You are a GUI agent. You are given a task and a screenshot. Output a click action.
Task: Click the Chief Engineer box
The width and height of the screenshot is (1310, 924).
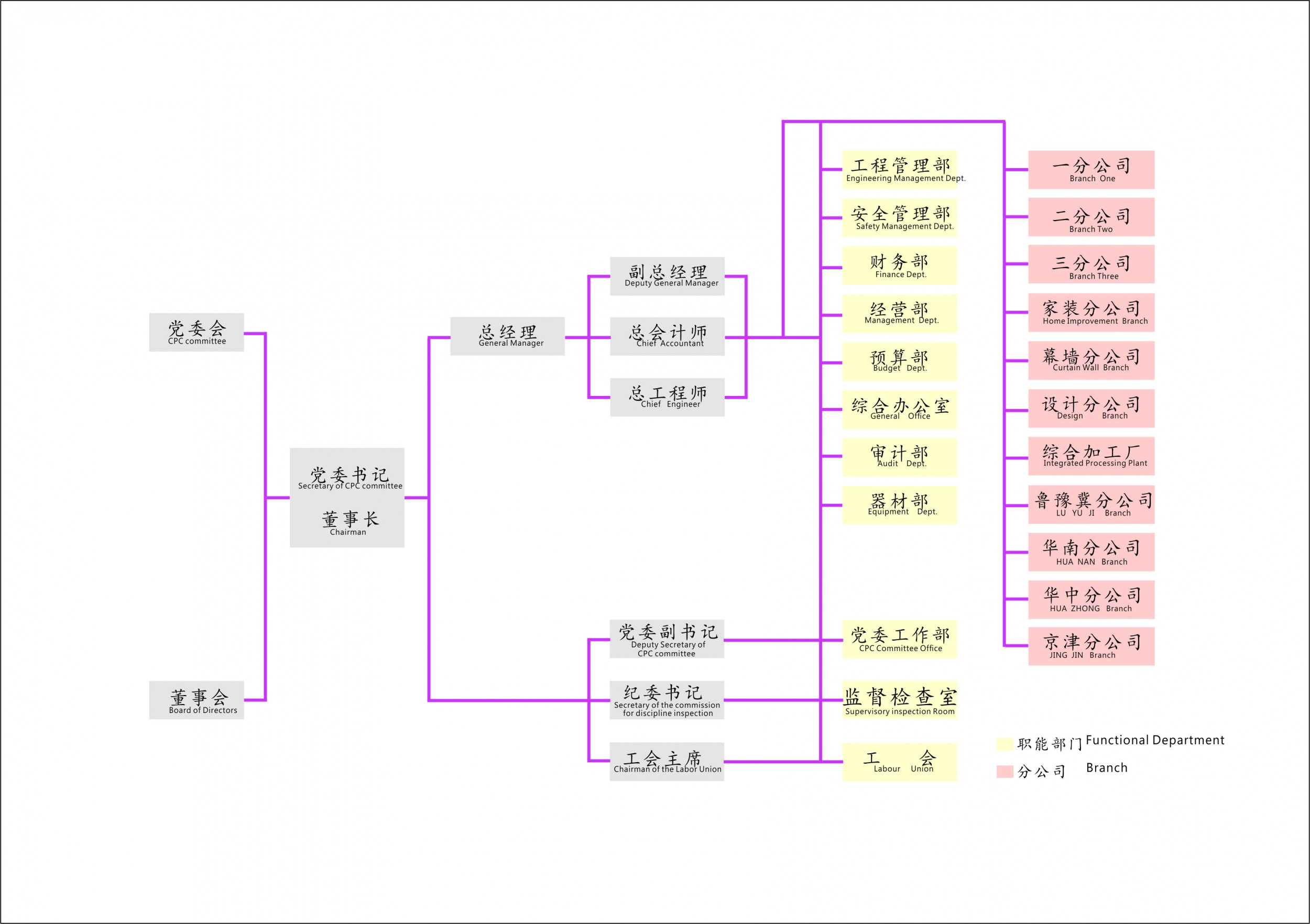point(667,397)
